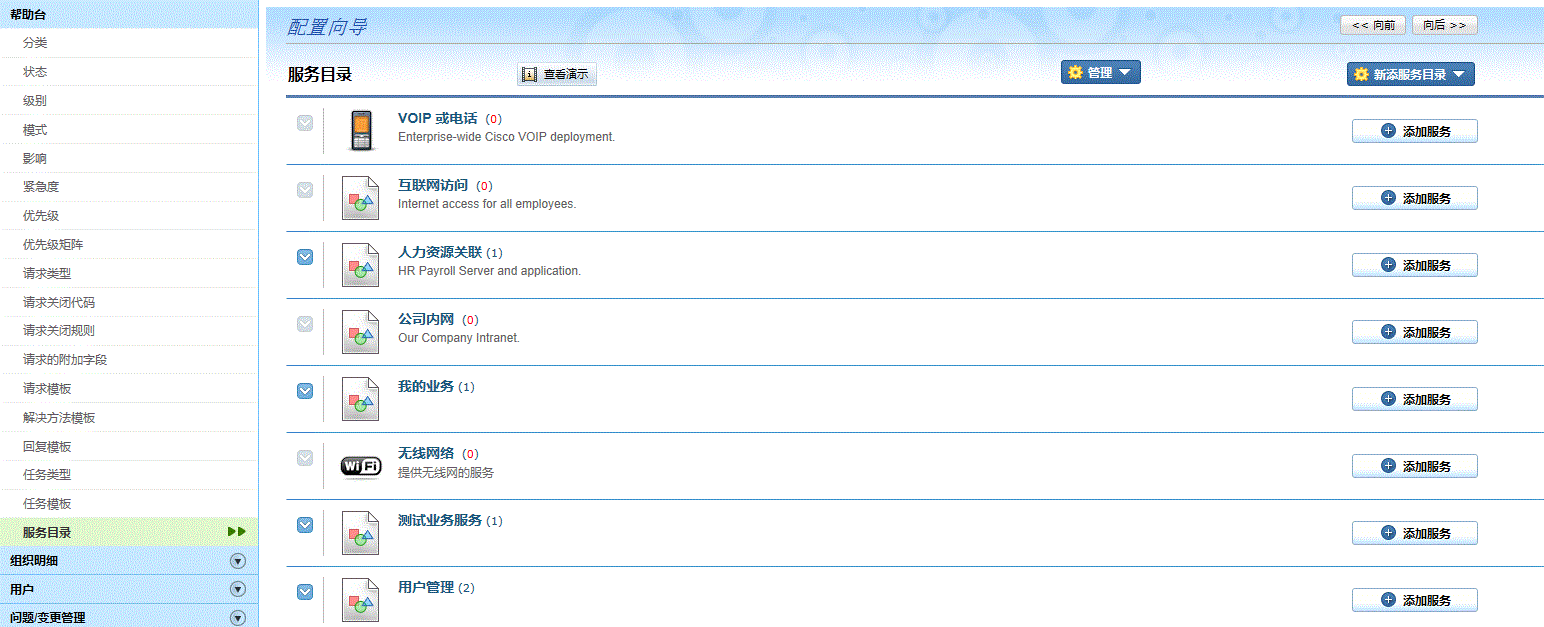
Task: Click the 帮助台 section header
Action: (129, 14)
